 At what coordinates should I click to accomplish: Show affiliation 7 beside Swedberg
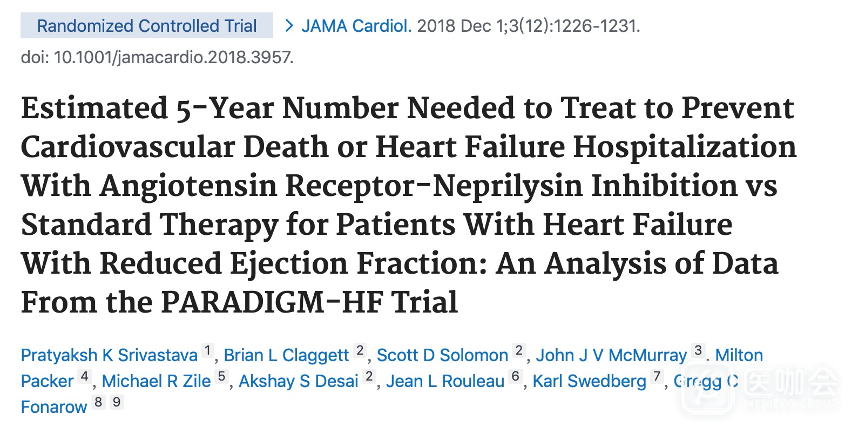(x=657, y=377)
